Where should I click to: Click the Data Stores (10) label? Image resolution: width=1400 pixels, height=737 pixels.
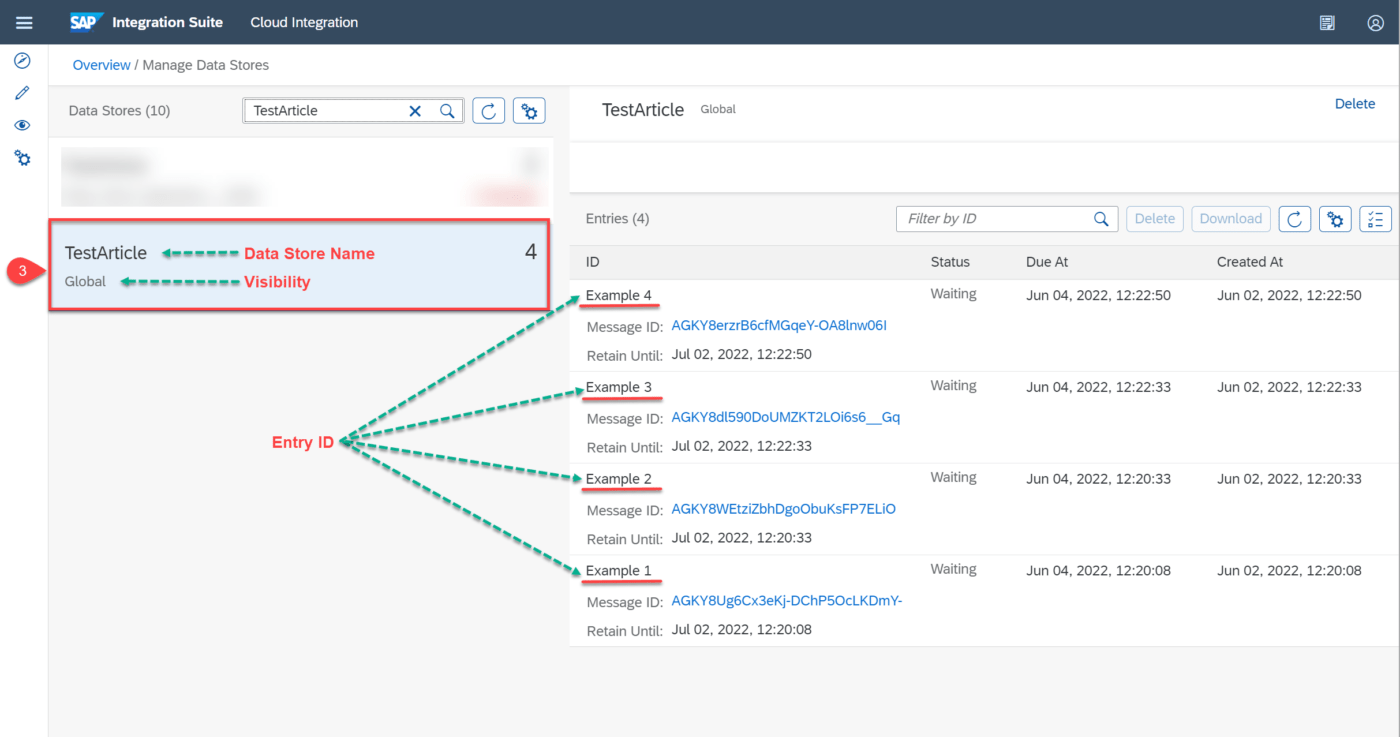[x=119, y=111]
